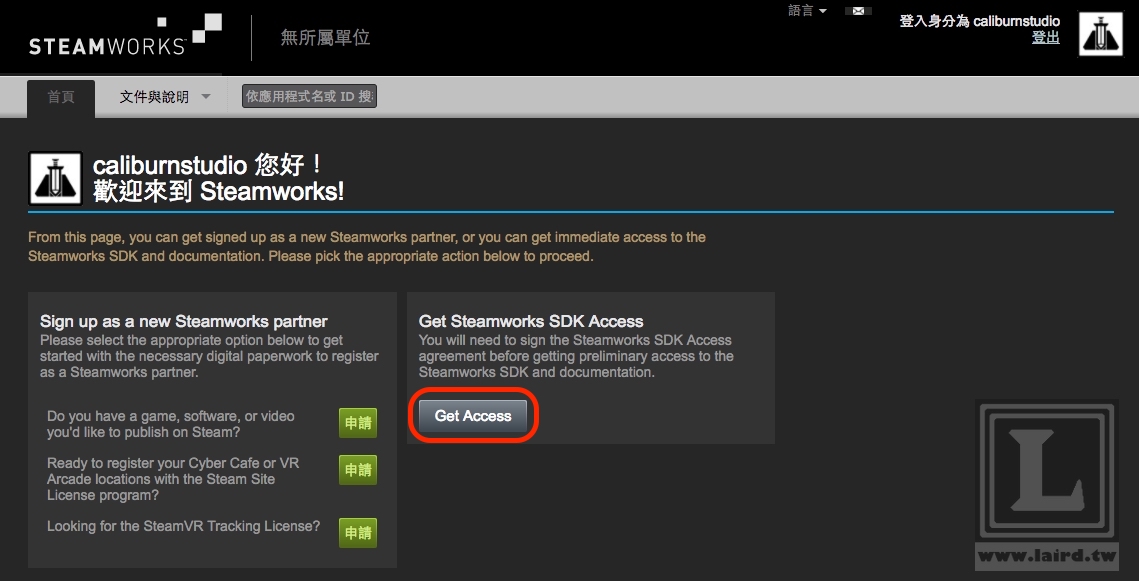The height and width of the screenshot is (581, 1139).
Task: Click the Get Access button
Action: click(473, 416)
